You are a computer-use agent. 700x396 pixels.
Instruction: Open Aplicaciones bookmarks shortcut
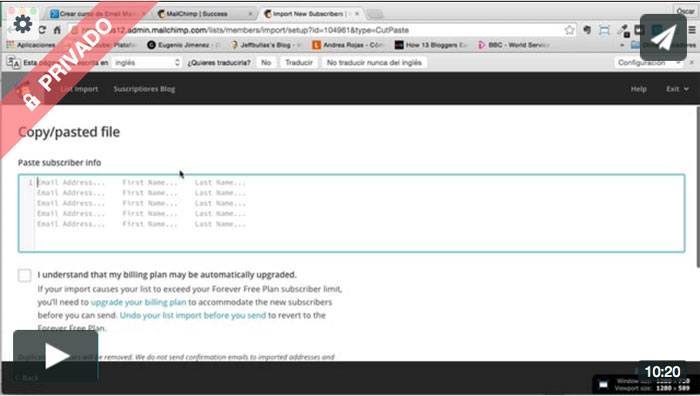31,45
